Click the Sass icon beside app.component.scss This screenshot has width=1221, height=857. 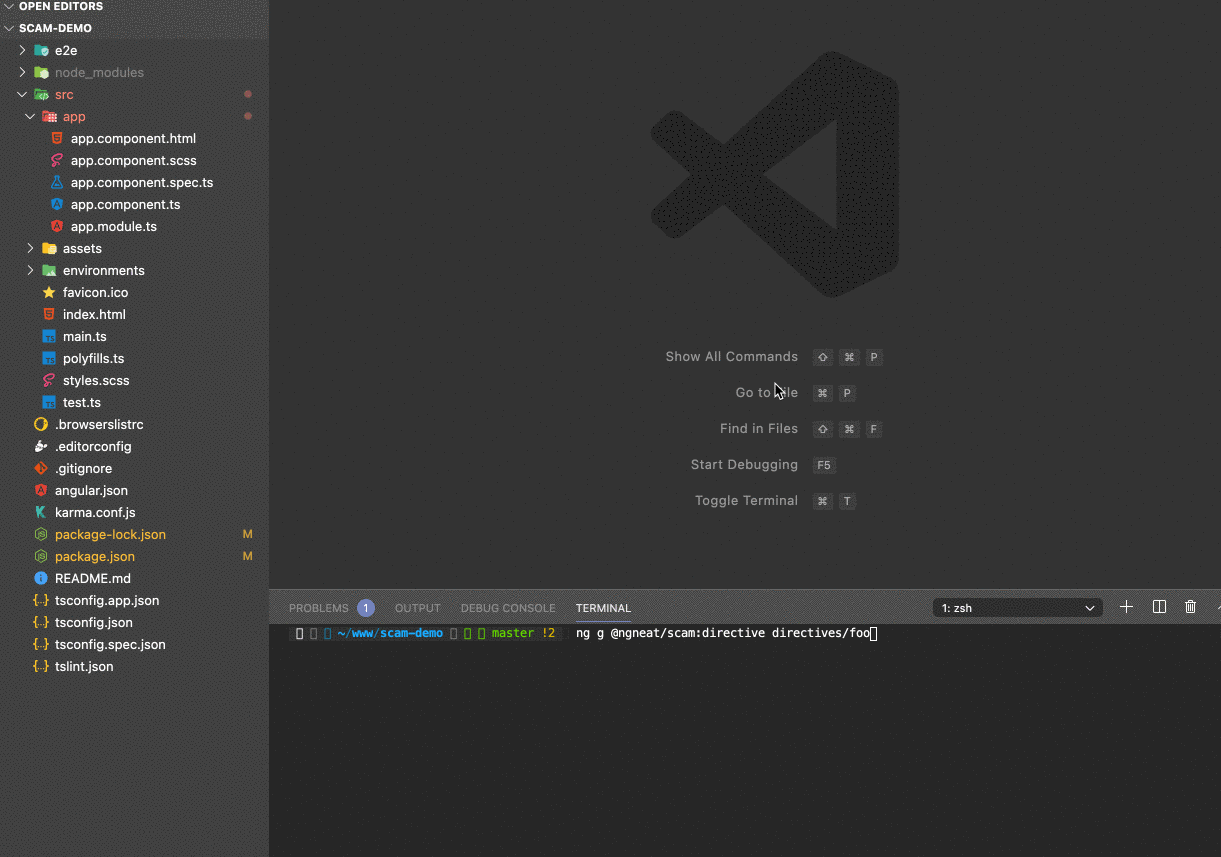pyautogui.click(x=57, y=160)
